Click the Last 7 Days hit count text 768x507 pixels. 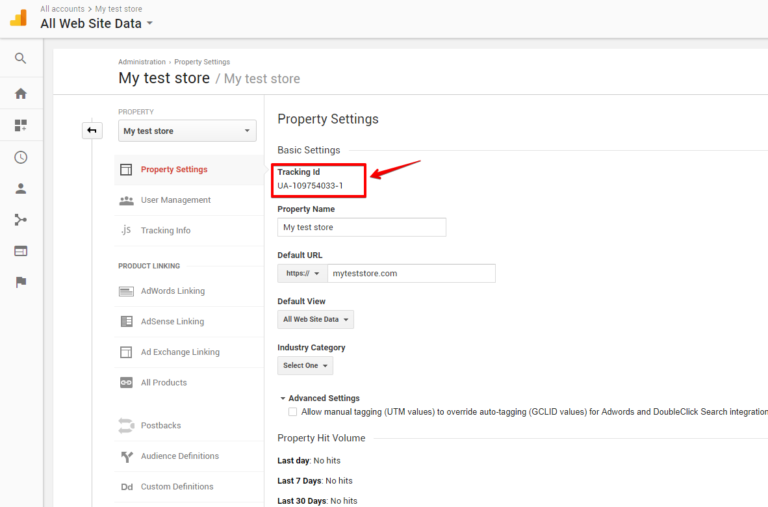(x=315, y=481)
